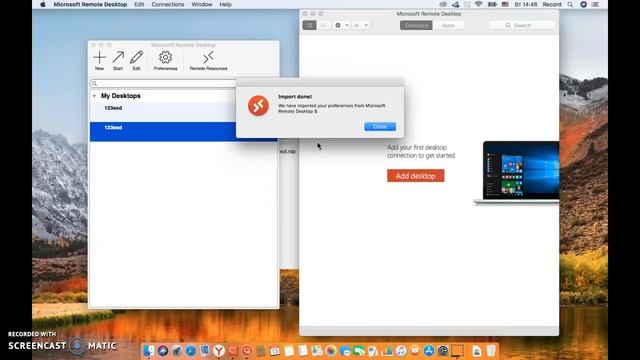Image resolution: width=640 pixels, height=360 pixels.
Task: Open App Store from the Dock
Action: click(429, 350)
